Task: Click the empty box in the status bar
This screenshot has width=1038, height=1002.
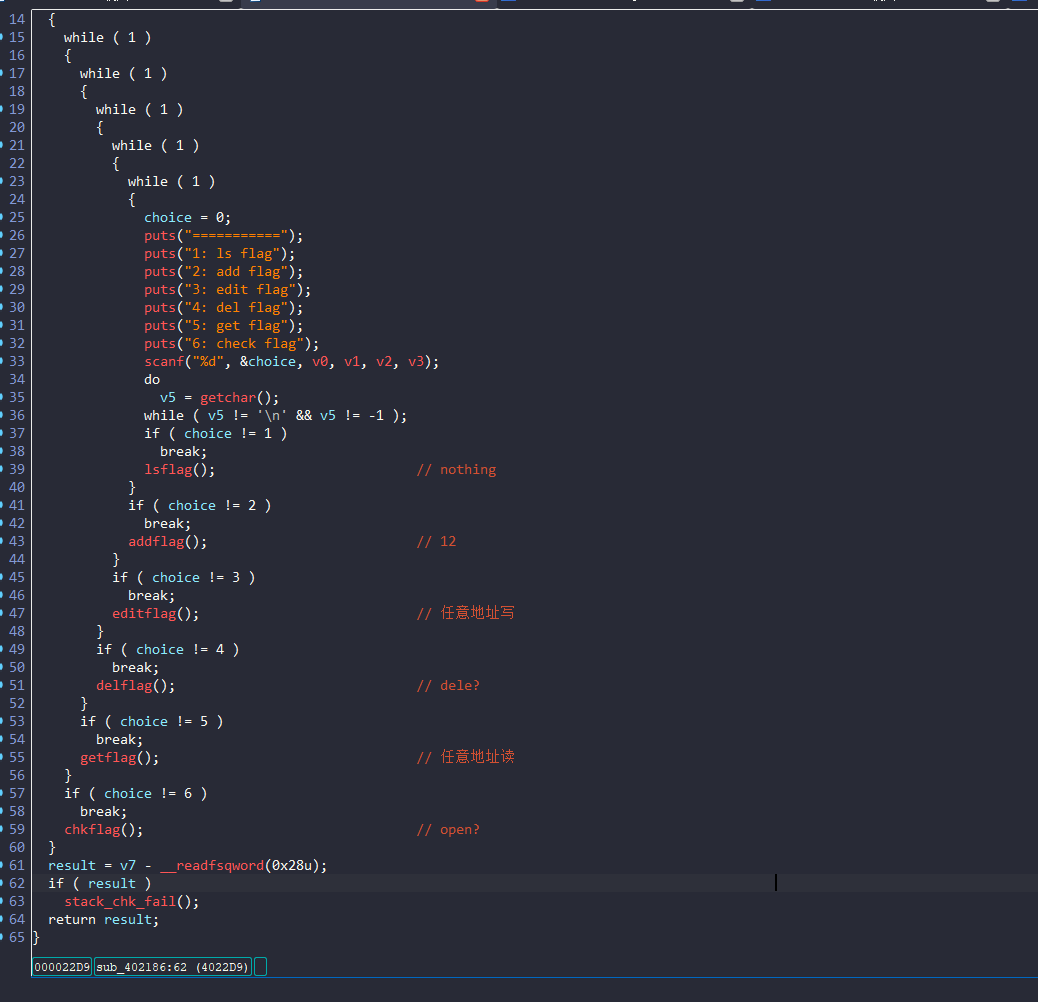Action: coord(260,967)
